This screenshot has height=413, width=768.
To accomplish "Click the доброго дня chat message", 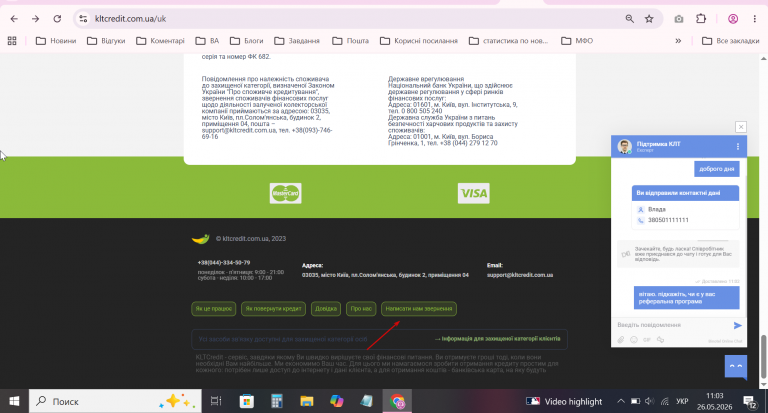I will (x=717, y=169).
